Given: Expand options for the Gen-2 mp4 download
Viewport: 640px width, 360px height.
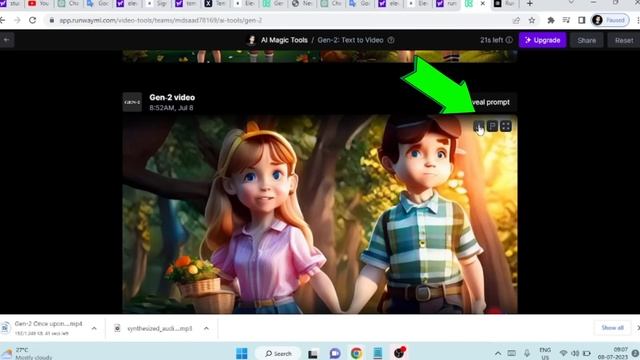Looking at the screenshot, I should [x=94, y=328].
